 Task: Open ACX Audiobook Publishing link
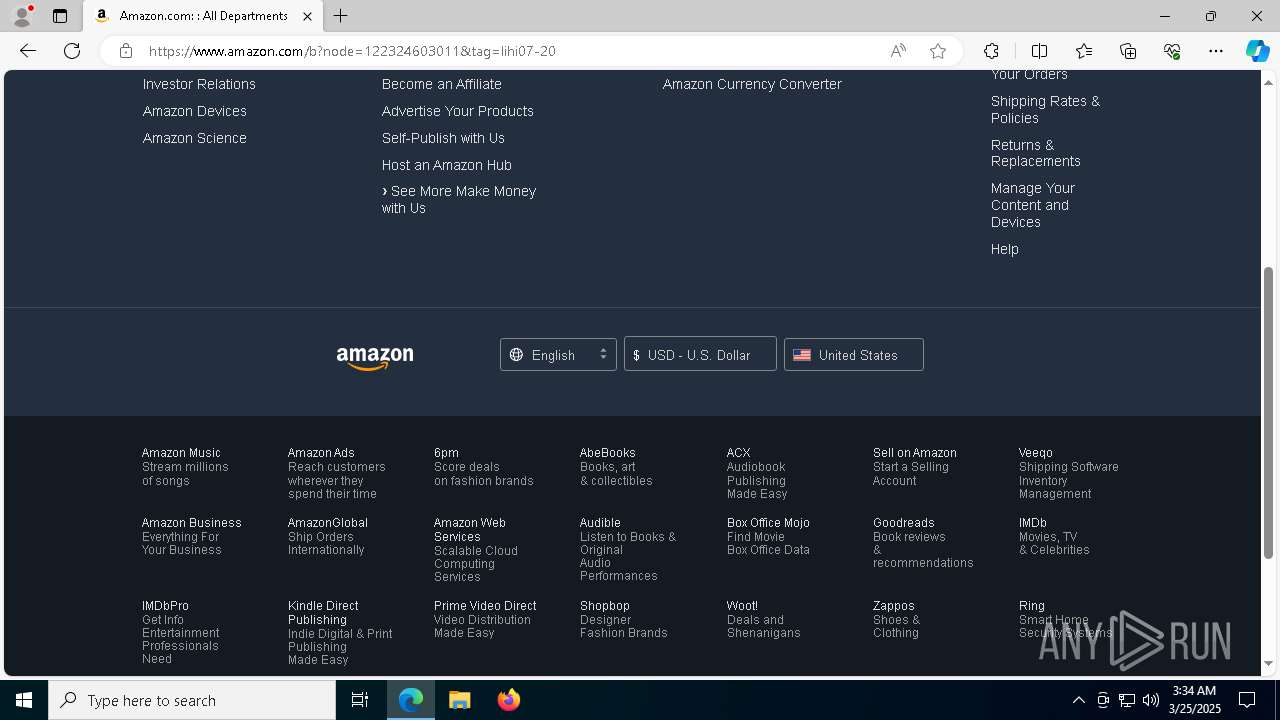click(757, 473)
